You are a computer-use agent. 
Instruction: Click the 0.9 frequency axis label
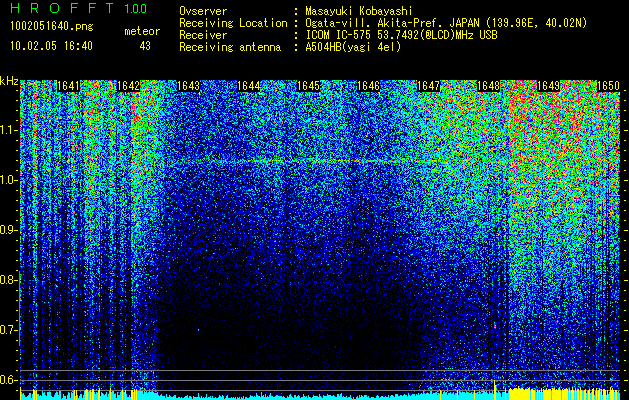click(8, 230)
